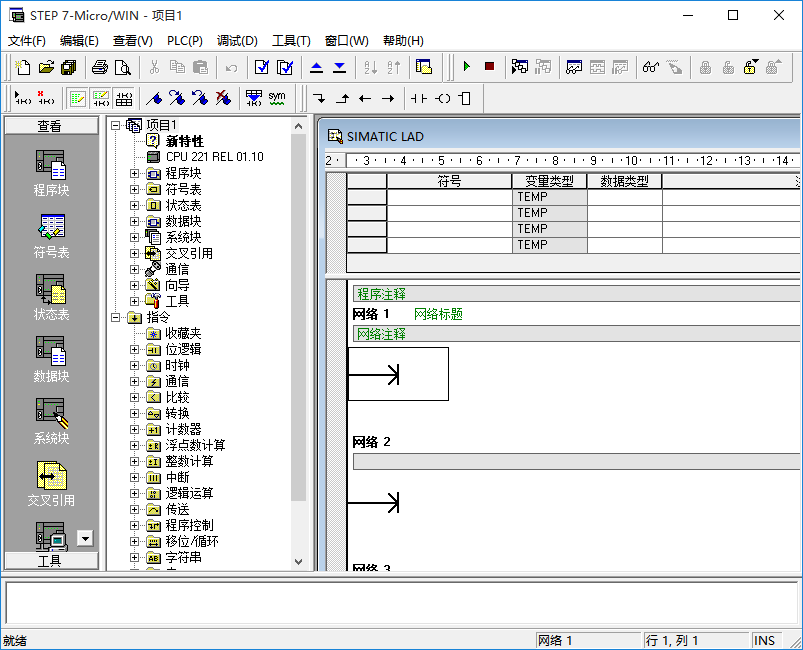The width and height of the screenshot is (803, 650).
Task: Expand the 状态表 tree node
Action: [x=134, y=205]
